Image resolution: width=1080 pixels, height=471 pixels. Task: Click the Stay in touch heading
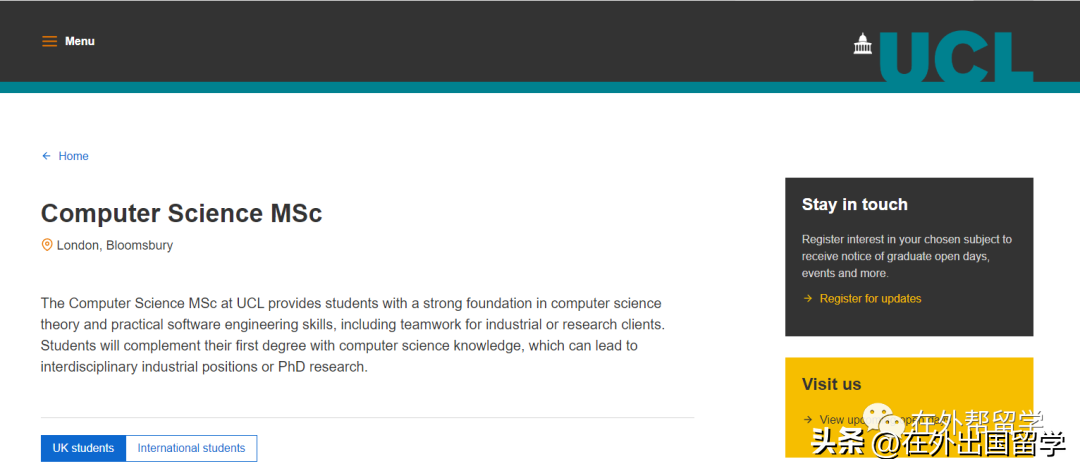click(855, 205)
